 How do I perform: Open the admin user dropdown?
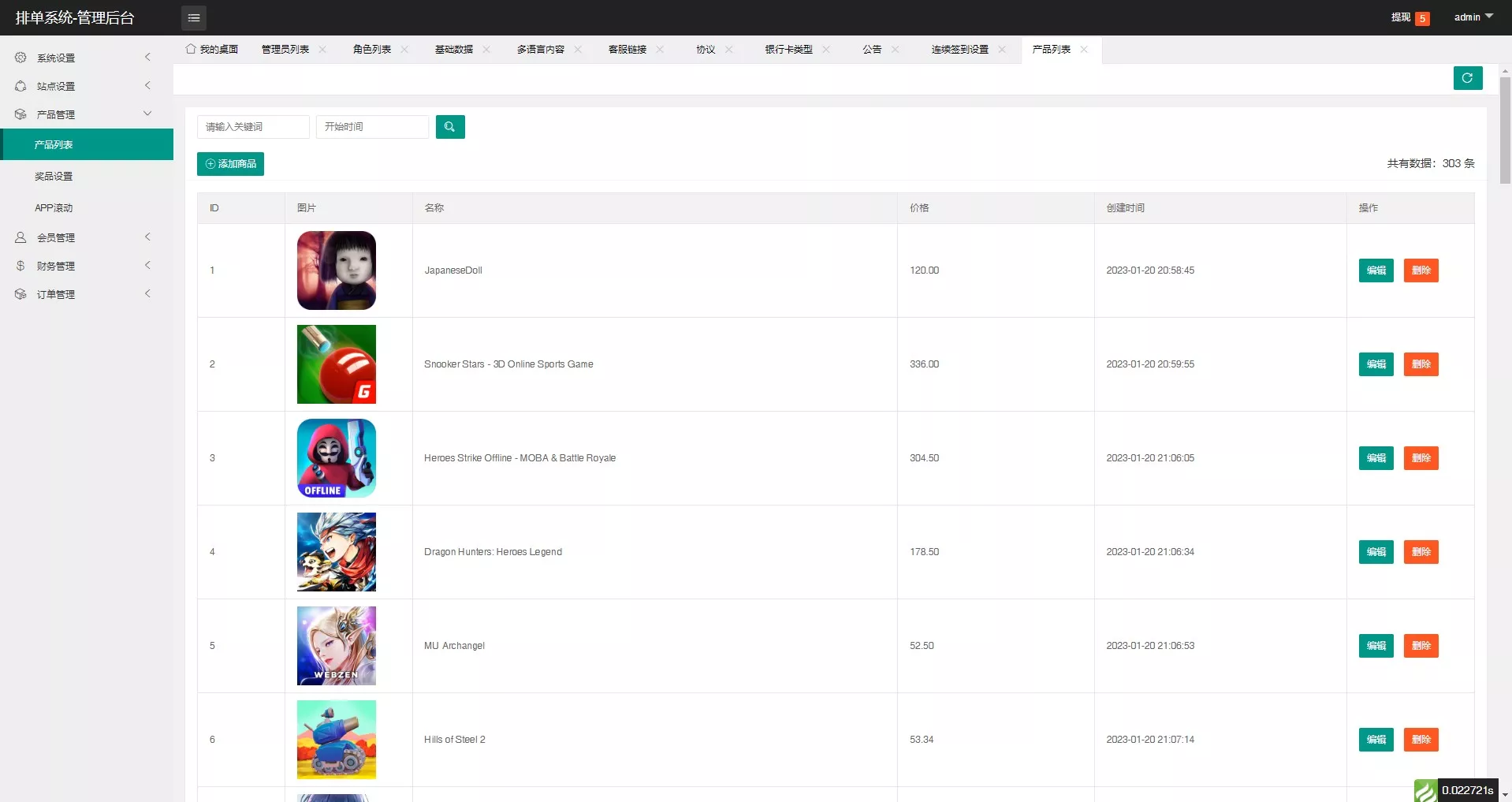1473,17
